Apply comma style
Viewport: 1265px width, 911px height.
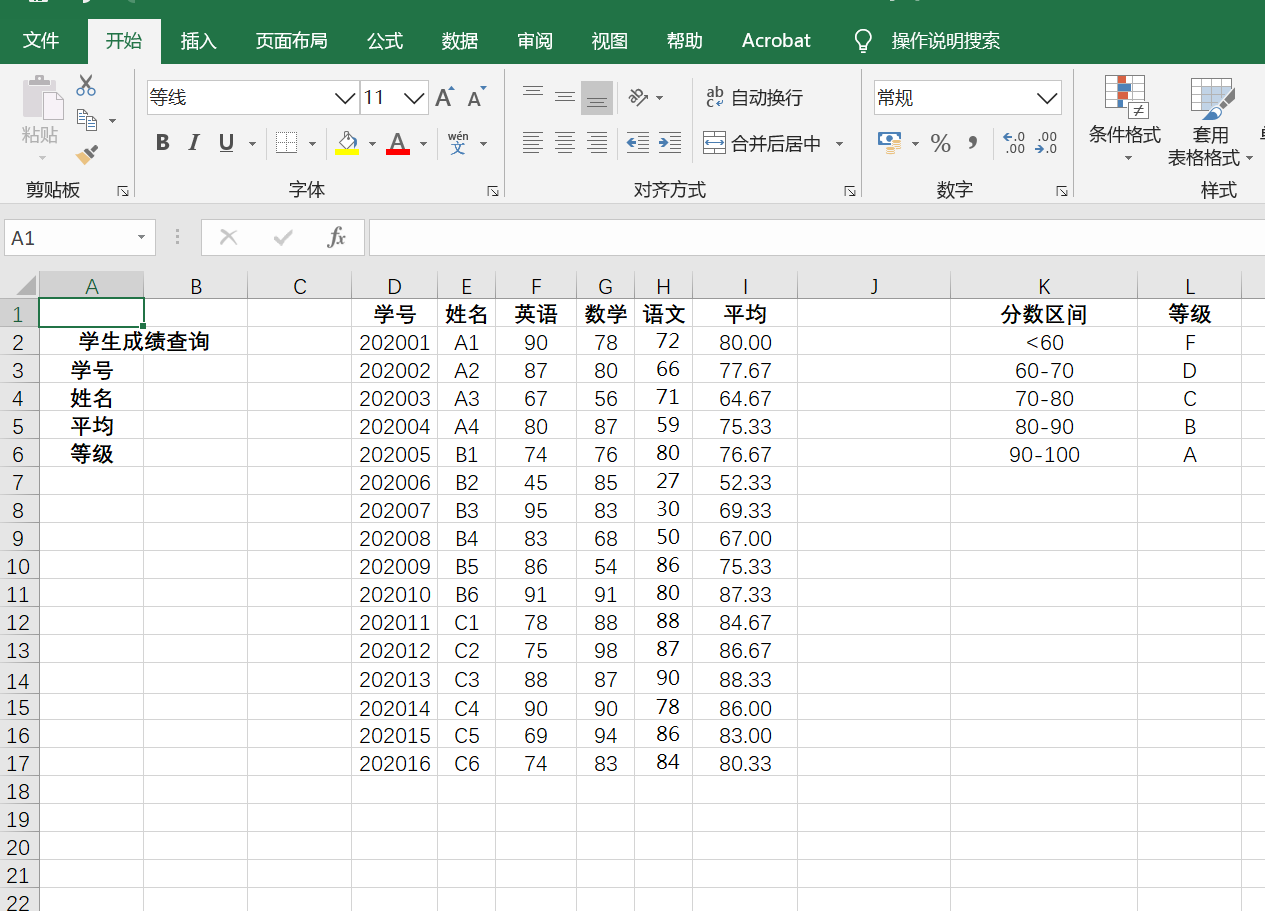[x=972, y=143]
